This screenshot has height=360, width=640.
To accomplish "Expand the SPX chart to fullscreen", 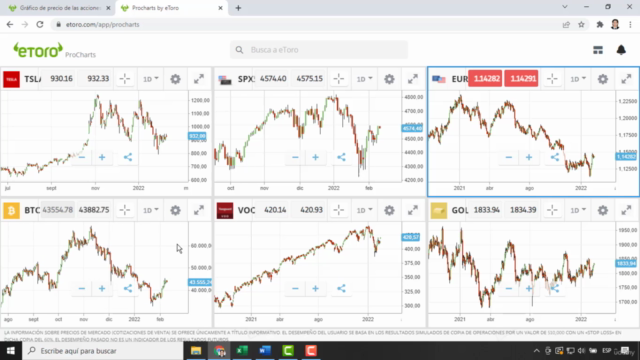I will (413, 79).
